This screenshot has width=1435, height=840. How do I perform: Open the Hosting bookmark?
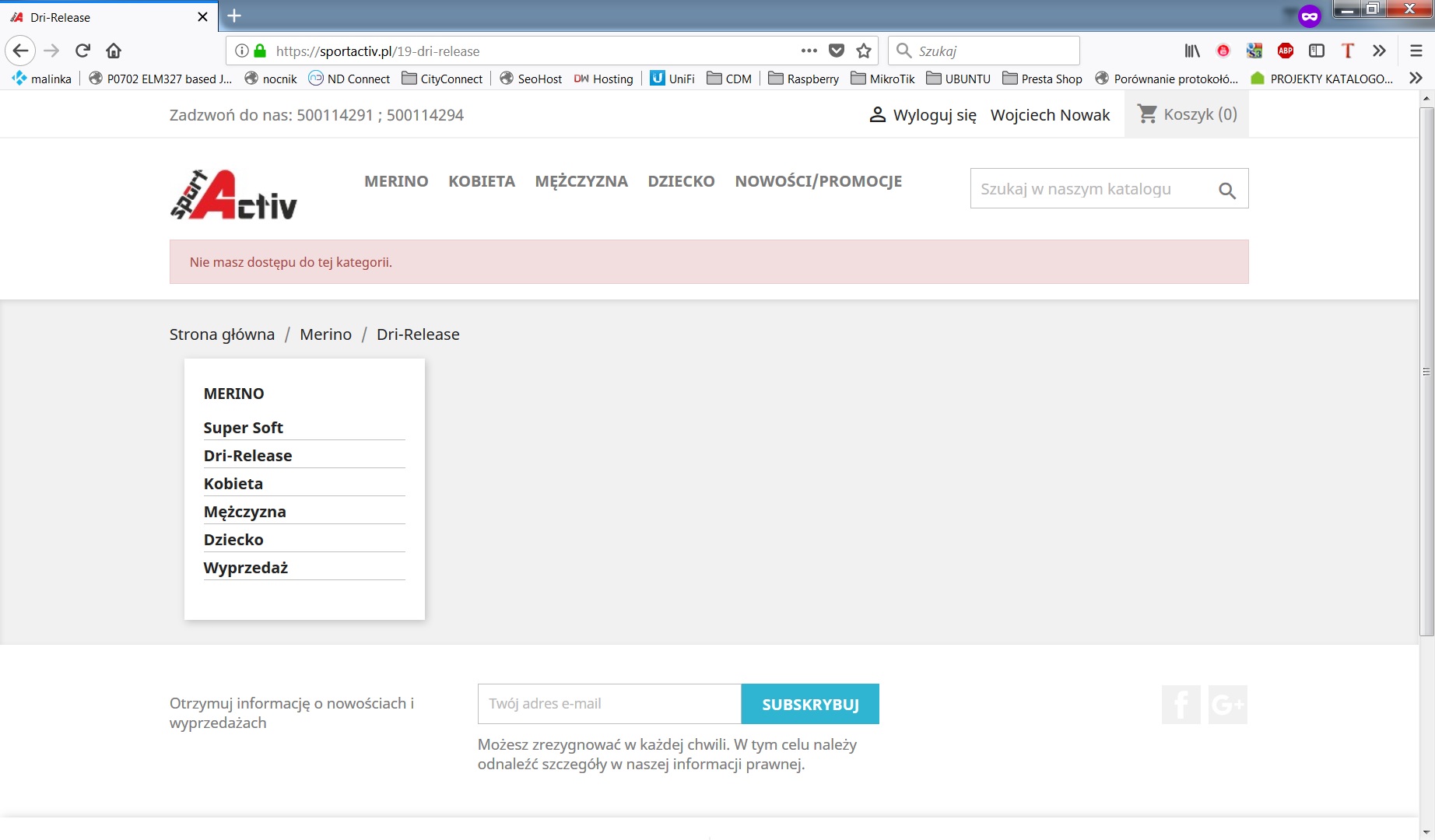coord(603,79)
